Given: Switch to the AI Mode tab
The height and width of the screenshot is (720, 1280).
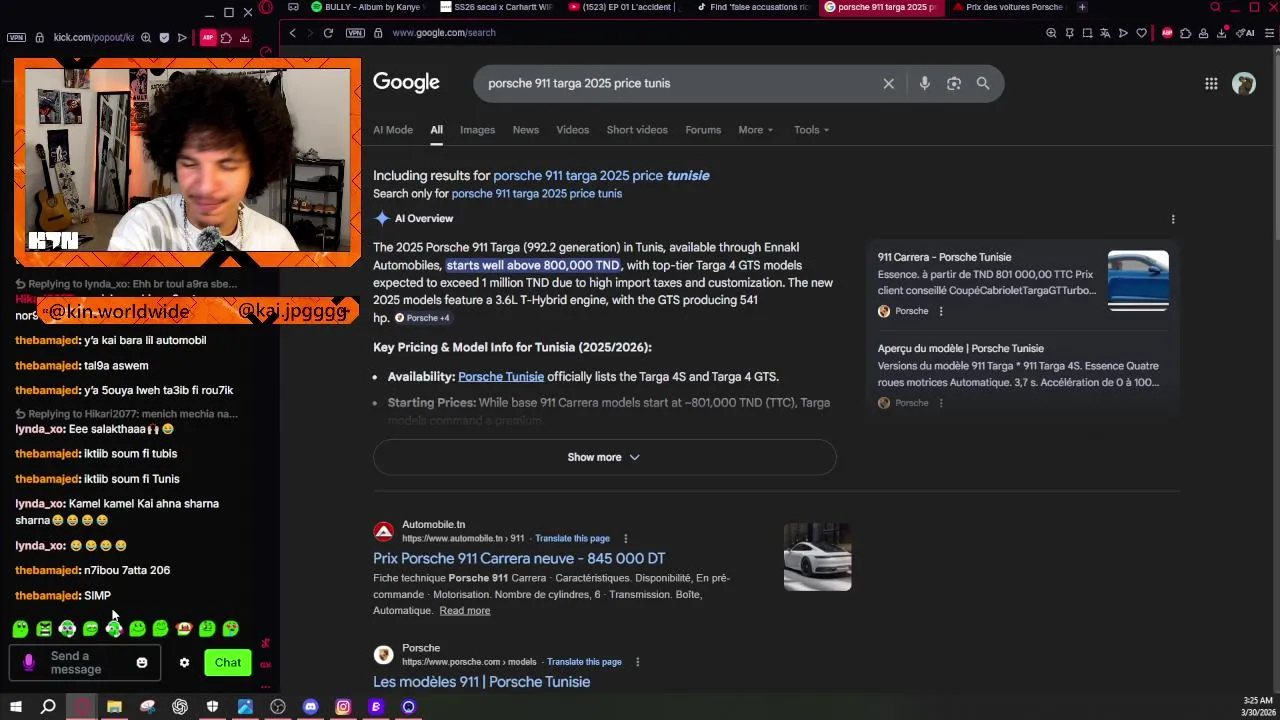Looking at the screenshot, I should [x=393, y=130].
